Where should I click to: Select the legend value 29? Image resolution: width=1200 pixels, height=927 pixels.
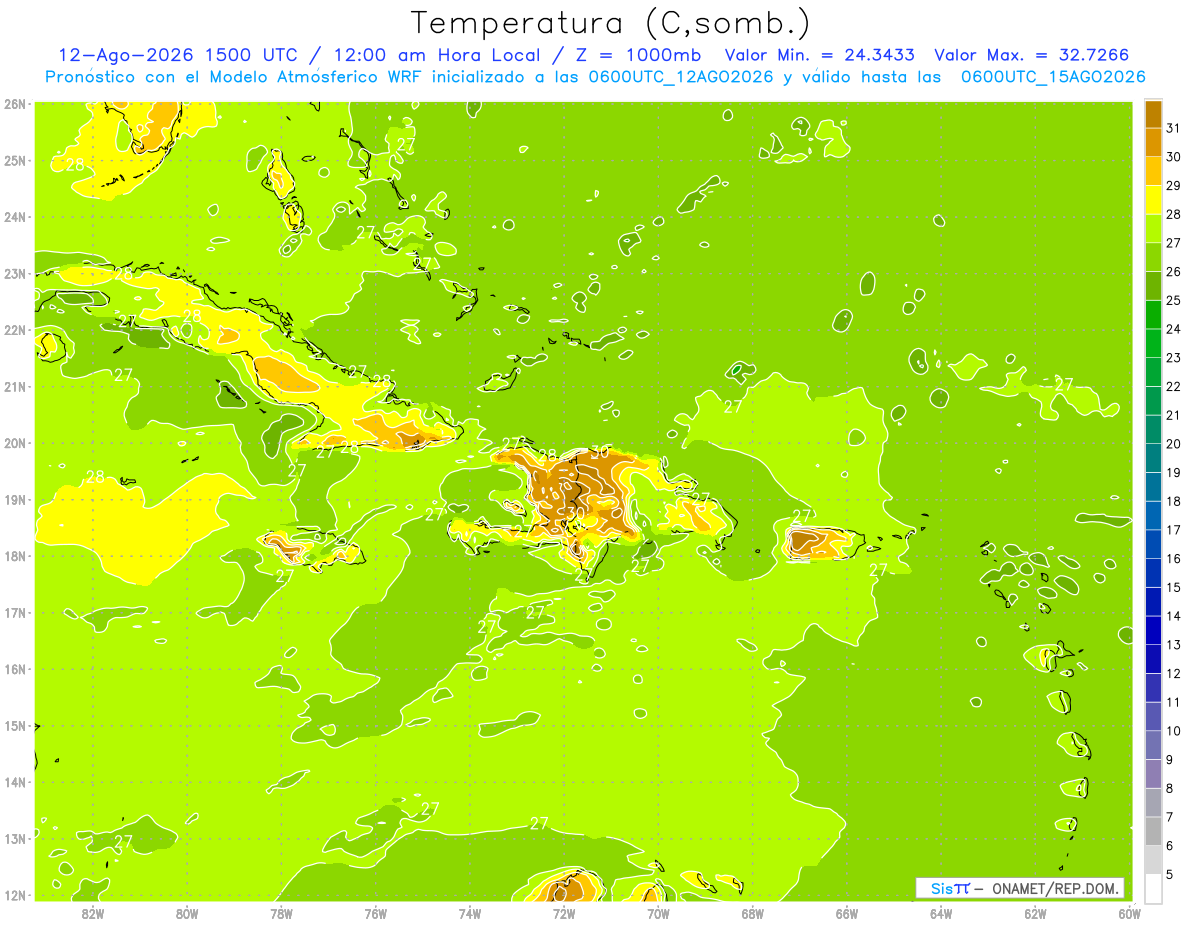(1173, 186)
